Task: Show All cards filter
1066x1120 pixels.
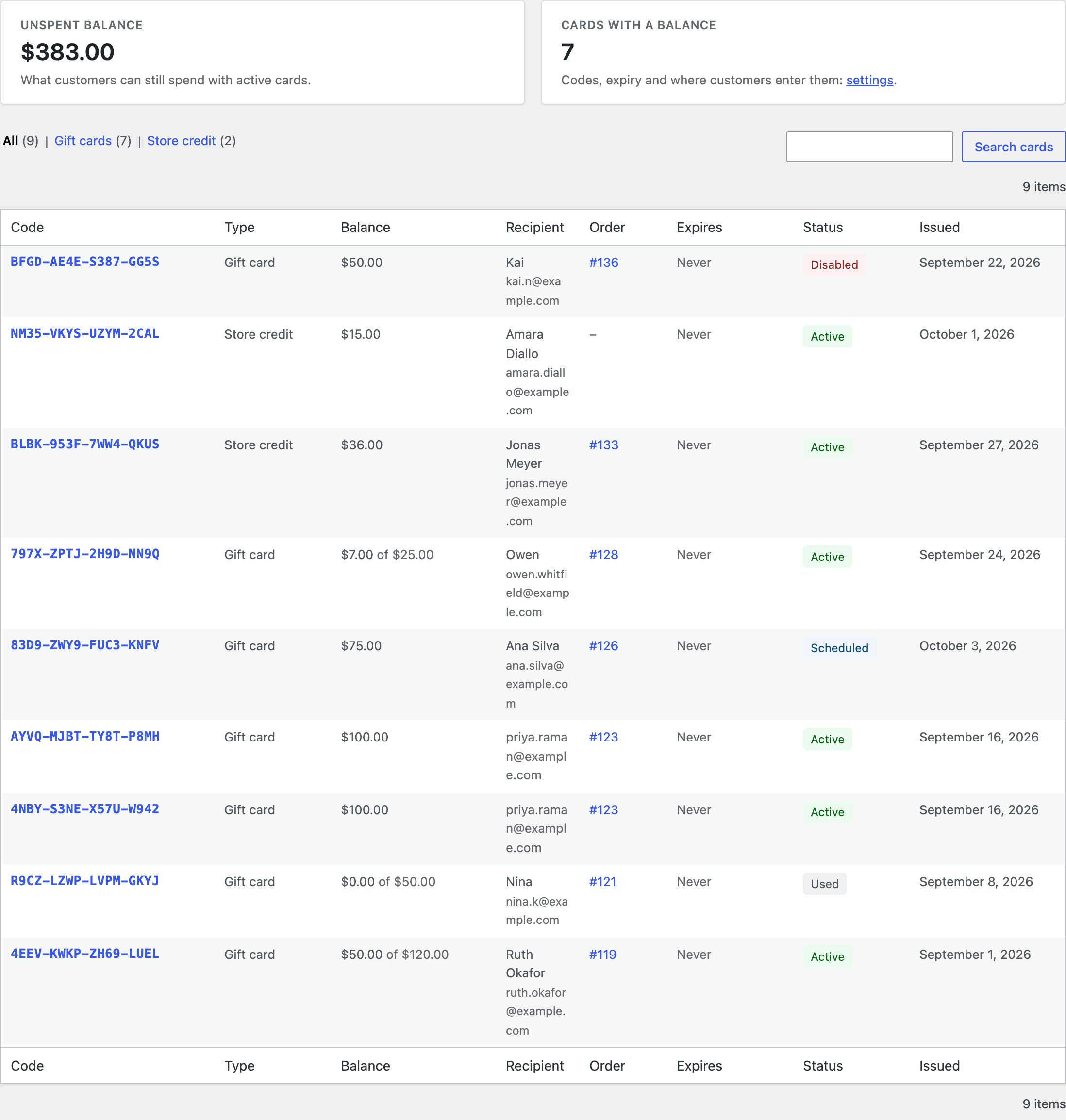Action: pyautogui.click(x=10, y=141)
